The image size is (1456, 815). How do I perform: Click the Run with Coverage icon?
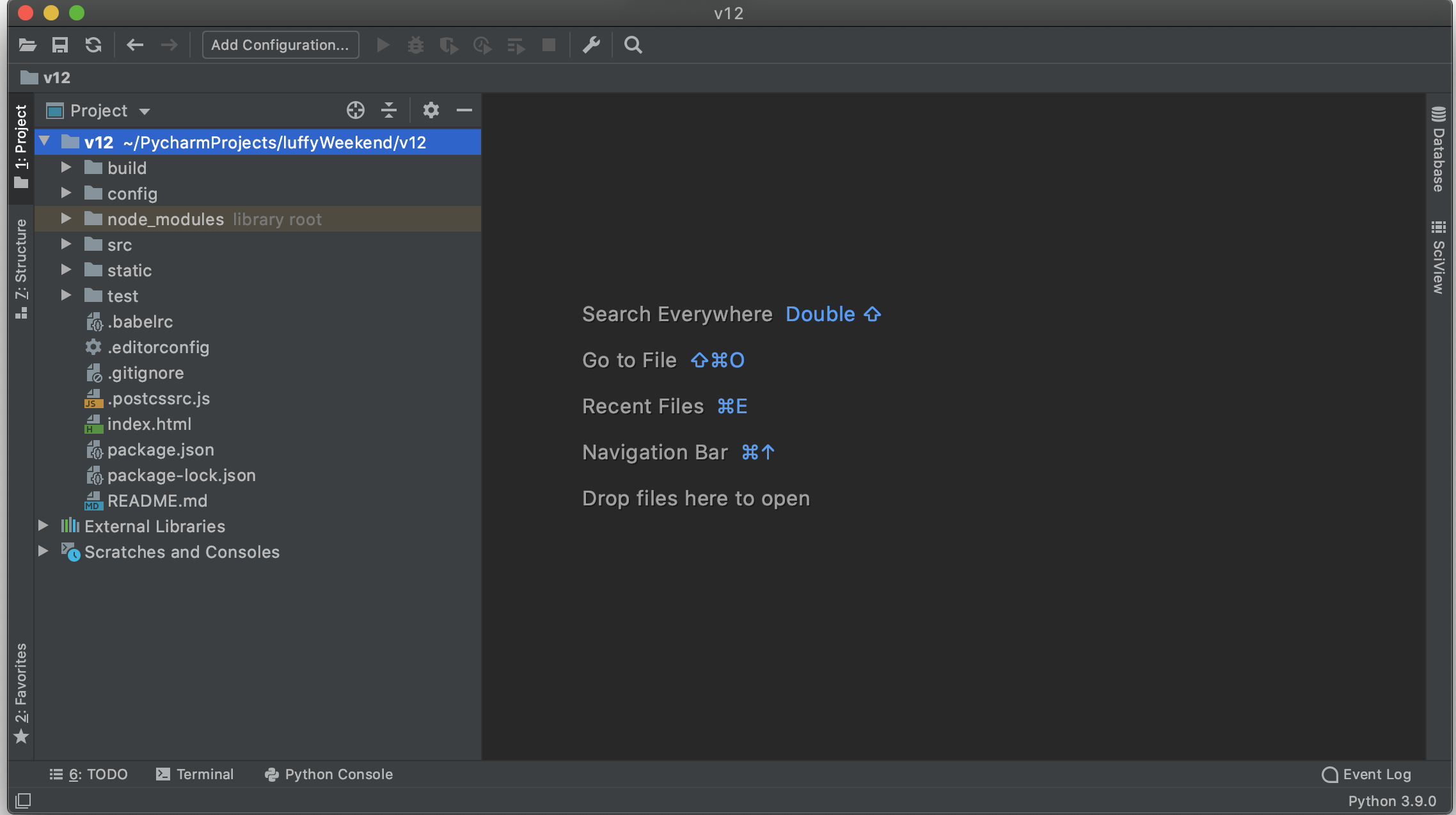pyautogui.click(x=449, y=45)
